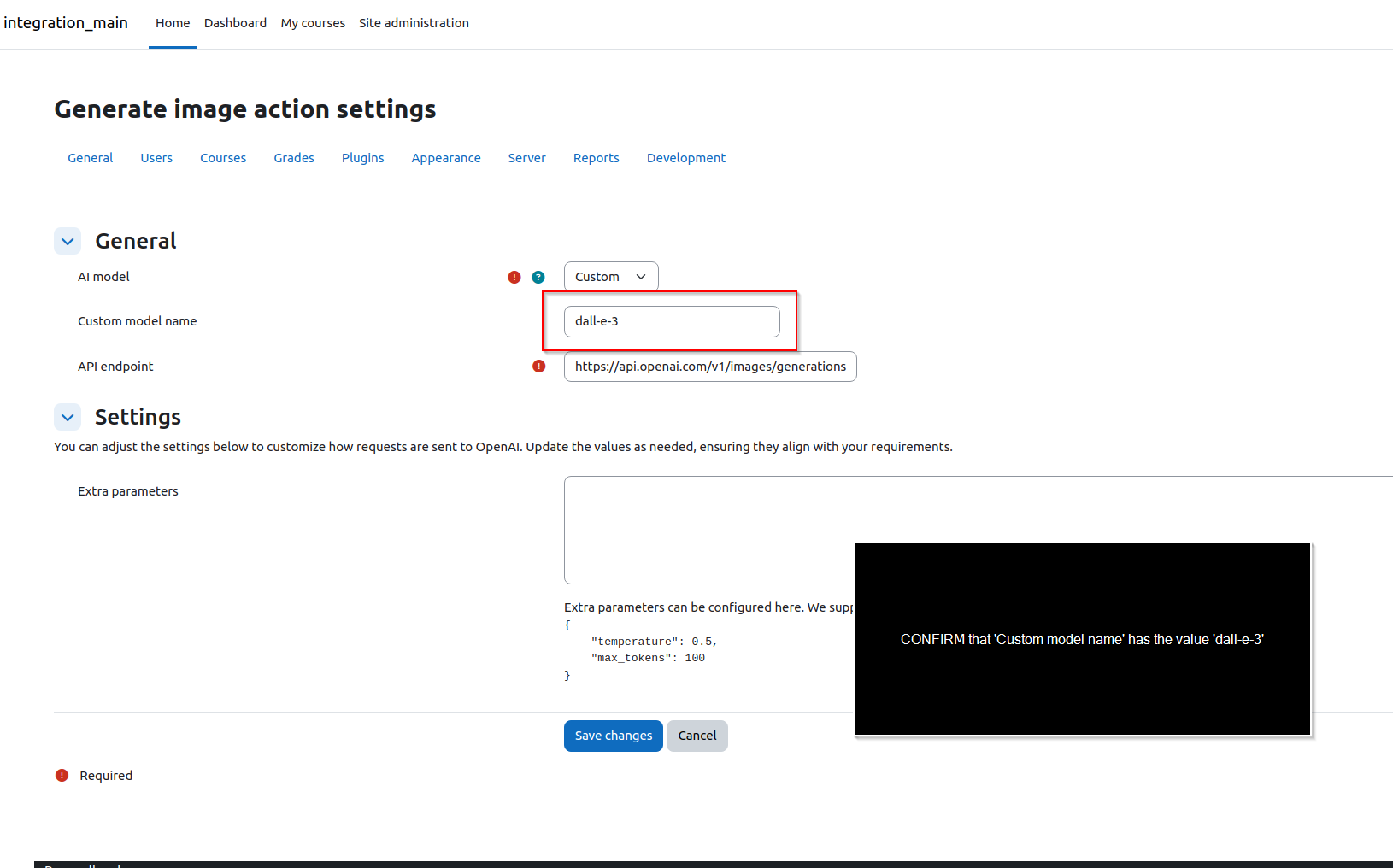Collapse the General section chevron
Viewport: 1393px width, 868px height.
click(x=68, y=241)
